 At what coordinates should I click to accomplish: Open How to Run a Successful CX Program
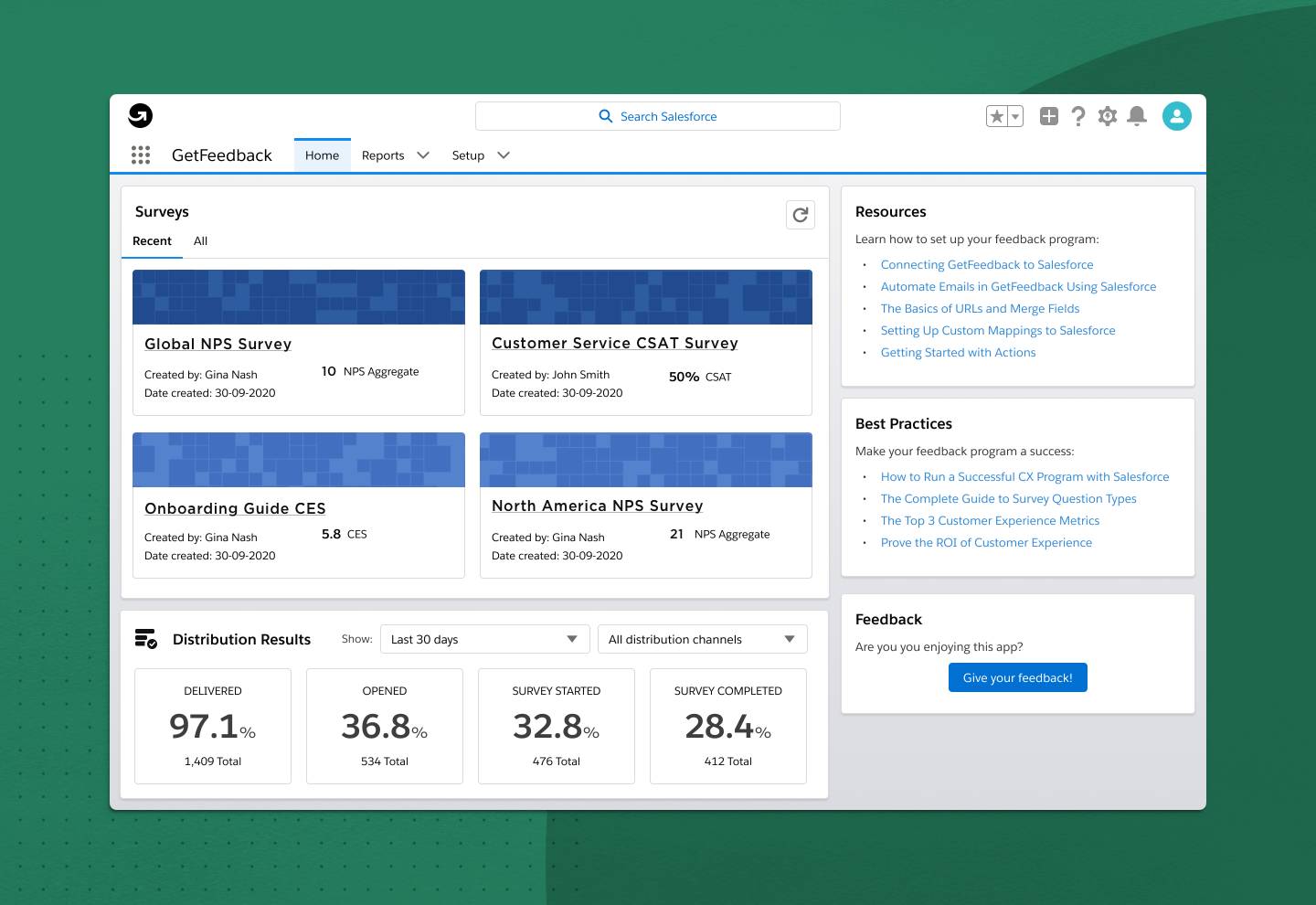(1025, 476)
